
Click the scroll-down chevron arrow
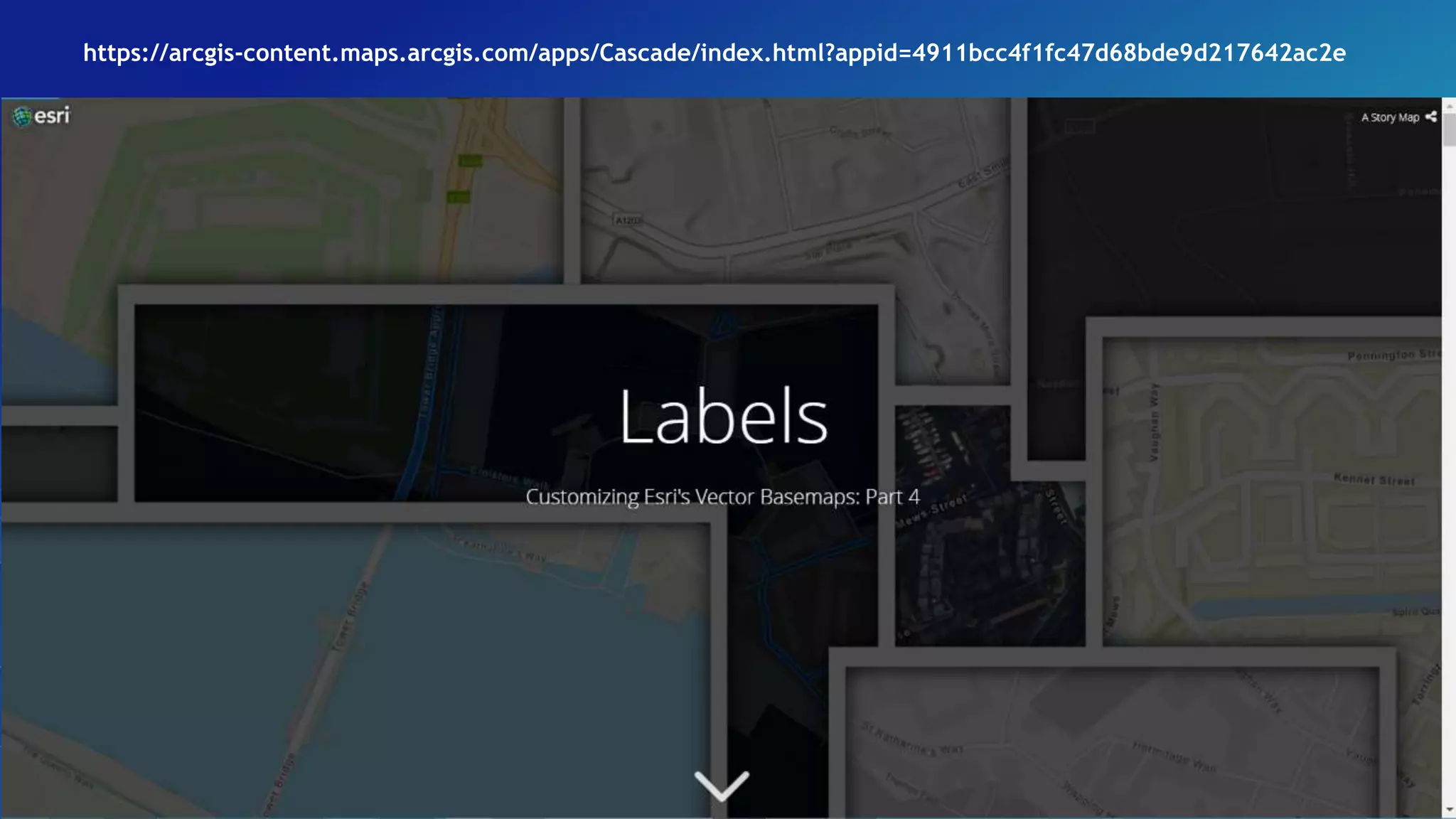click(x=722, y=785)
